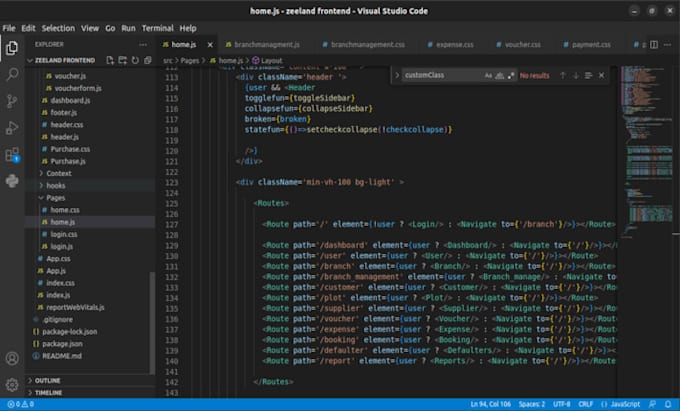The image size is (680, 411).
Task: Open the Manage gear menu
Action: click(x=12, y=385)
